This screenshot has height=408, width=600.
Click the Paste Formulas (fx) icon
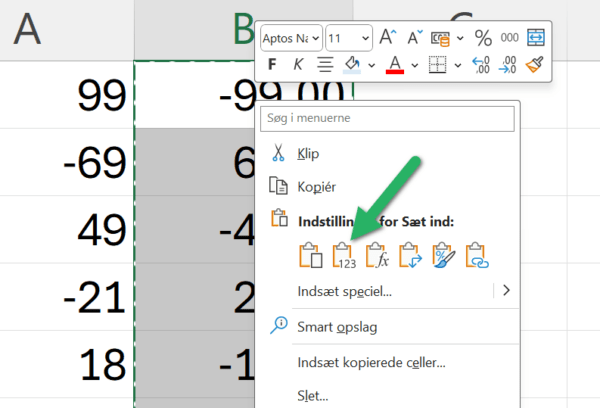point(377,256)
